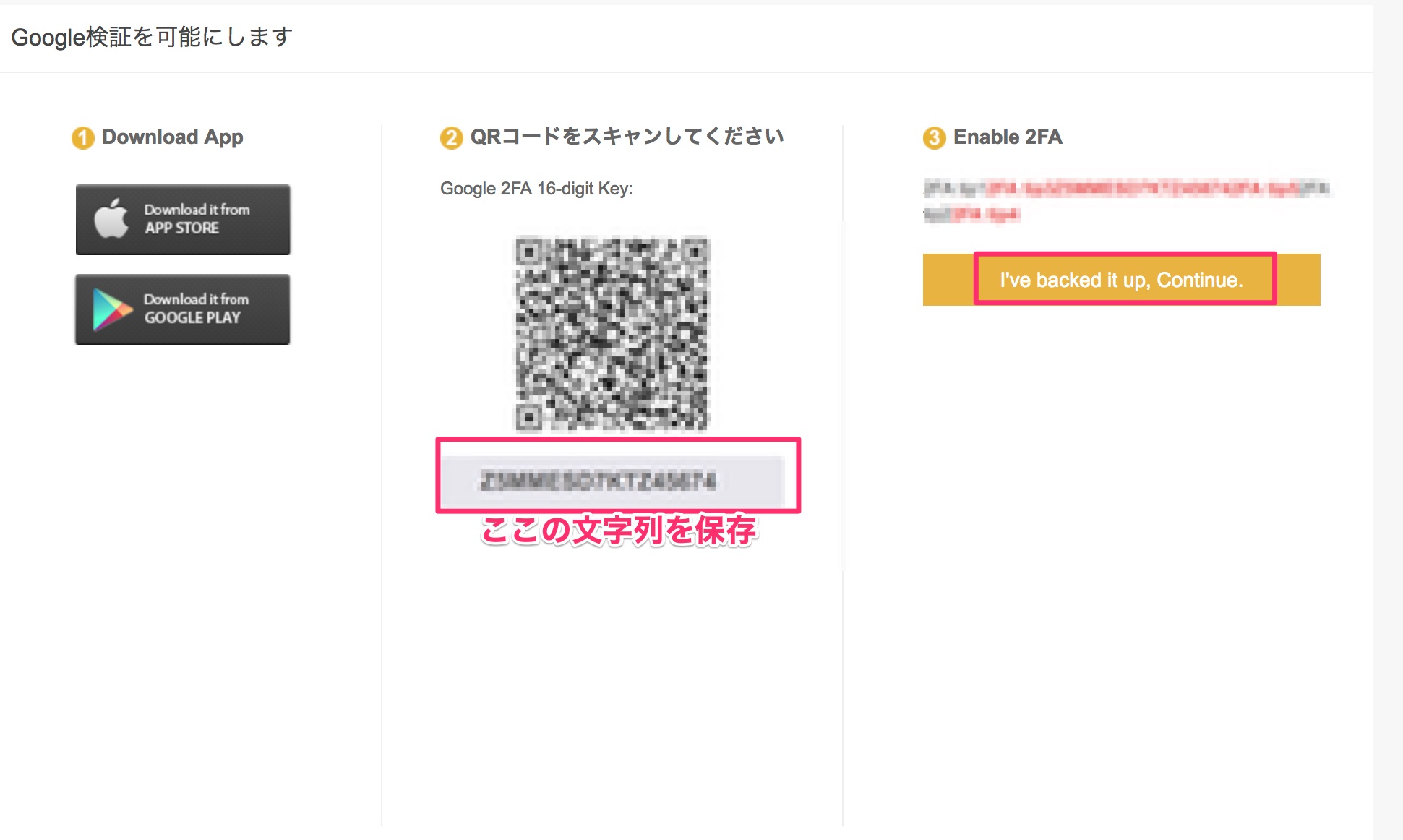This screenshot has height=840, width=1403.
Task: Click the step 2 orange number badge
Action: (x=451, y=137)
